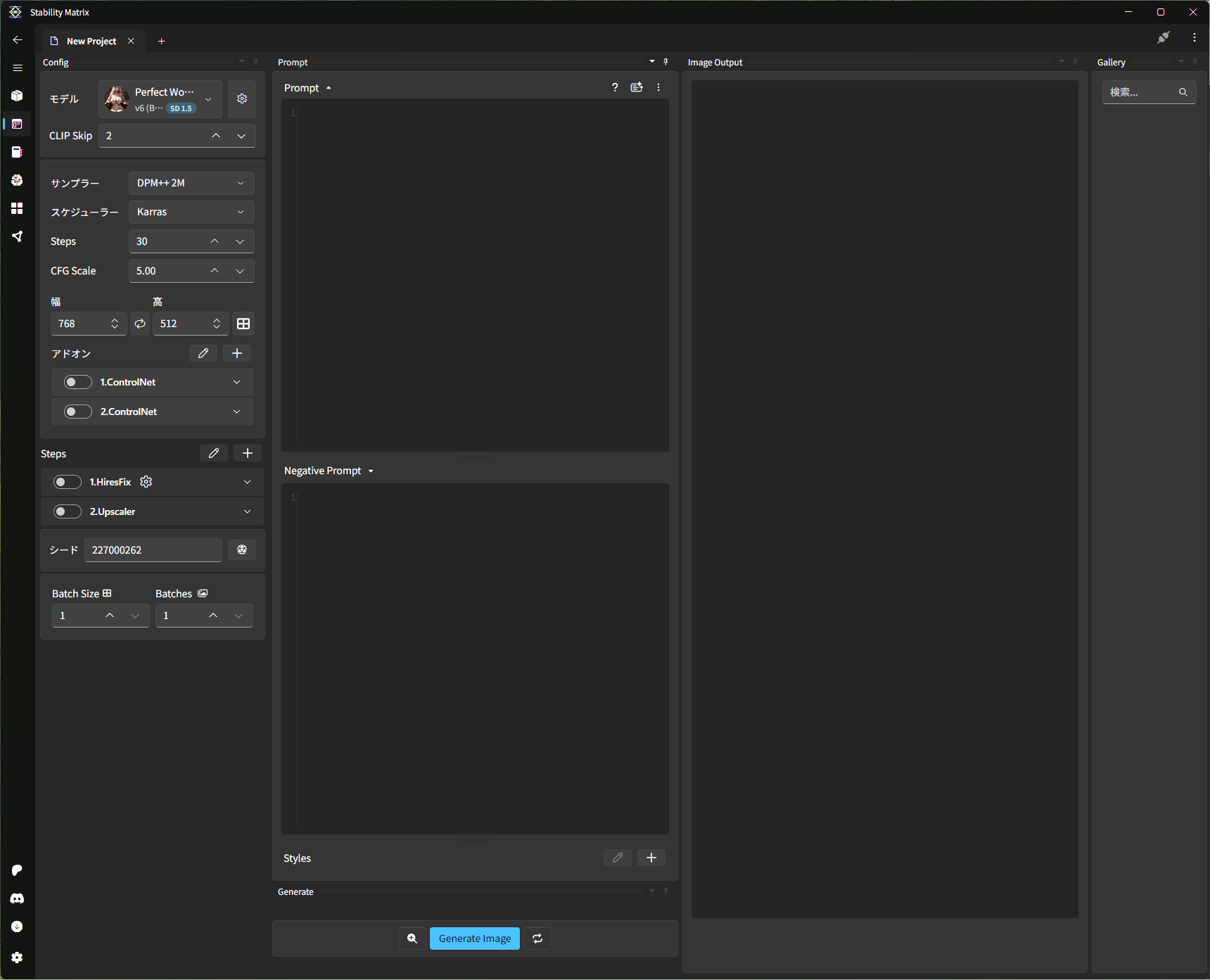Select the New Project tab
Image resolution: width=1210 pixels, height=980 pixels.
91,42
